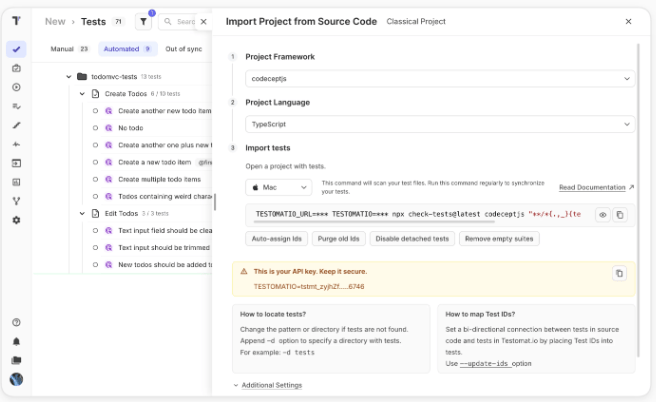Open the Imports arrow-box sidebar icon
The width and height of the screenshot is (656, 402).
pyautogui.click(x=16, y=163)
